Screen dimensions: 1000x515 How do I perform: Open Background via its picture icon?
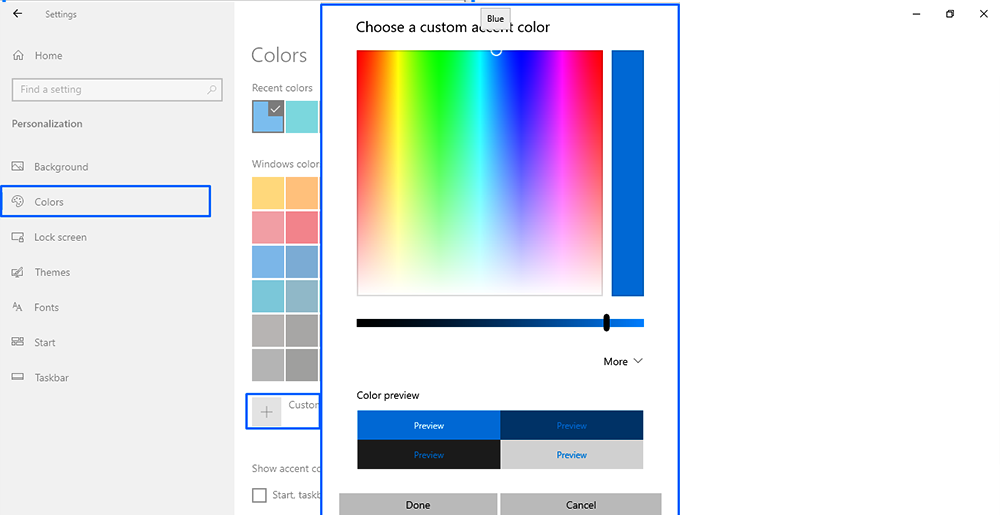pyautogui.click(x=18, y=167)
